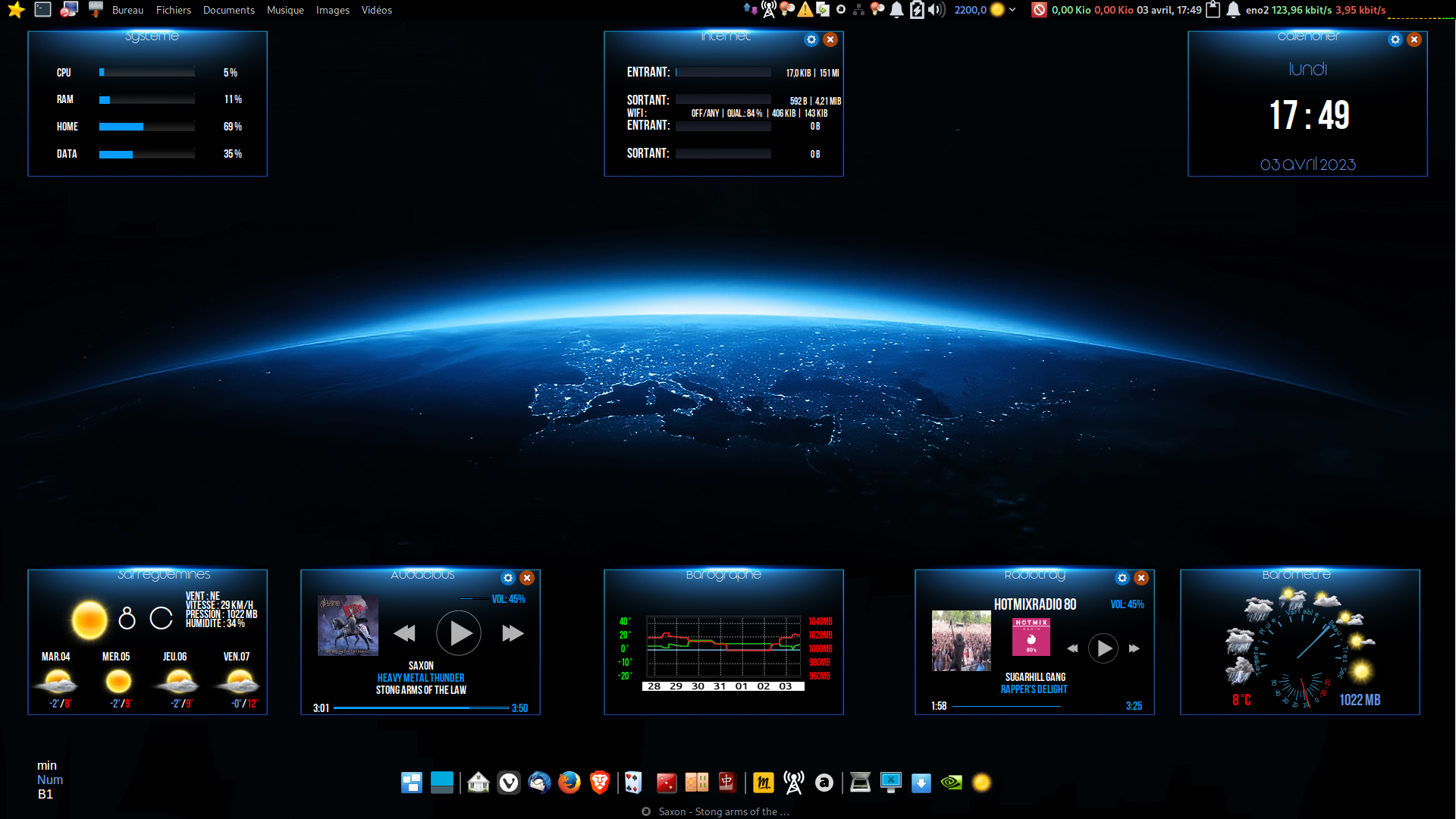This screenshot has height=819, width=1456.
Task: Skip to next station in Radiotray widget
Action: pyautogui.click(x=1134, y=648)
